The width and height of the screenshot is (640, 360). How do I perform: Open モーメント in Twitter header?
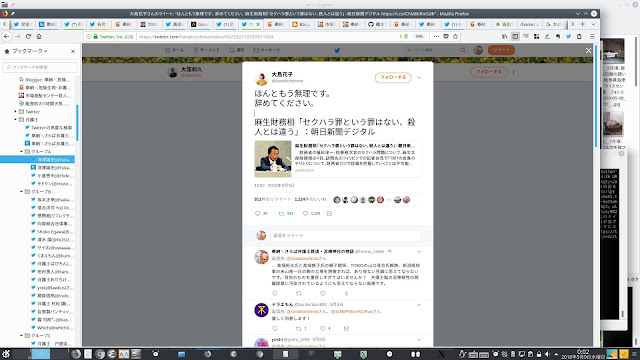click(x=207, y=50)
